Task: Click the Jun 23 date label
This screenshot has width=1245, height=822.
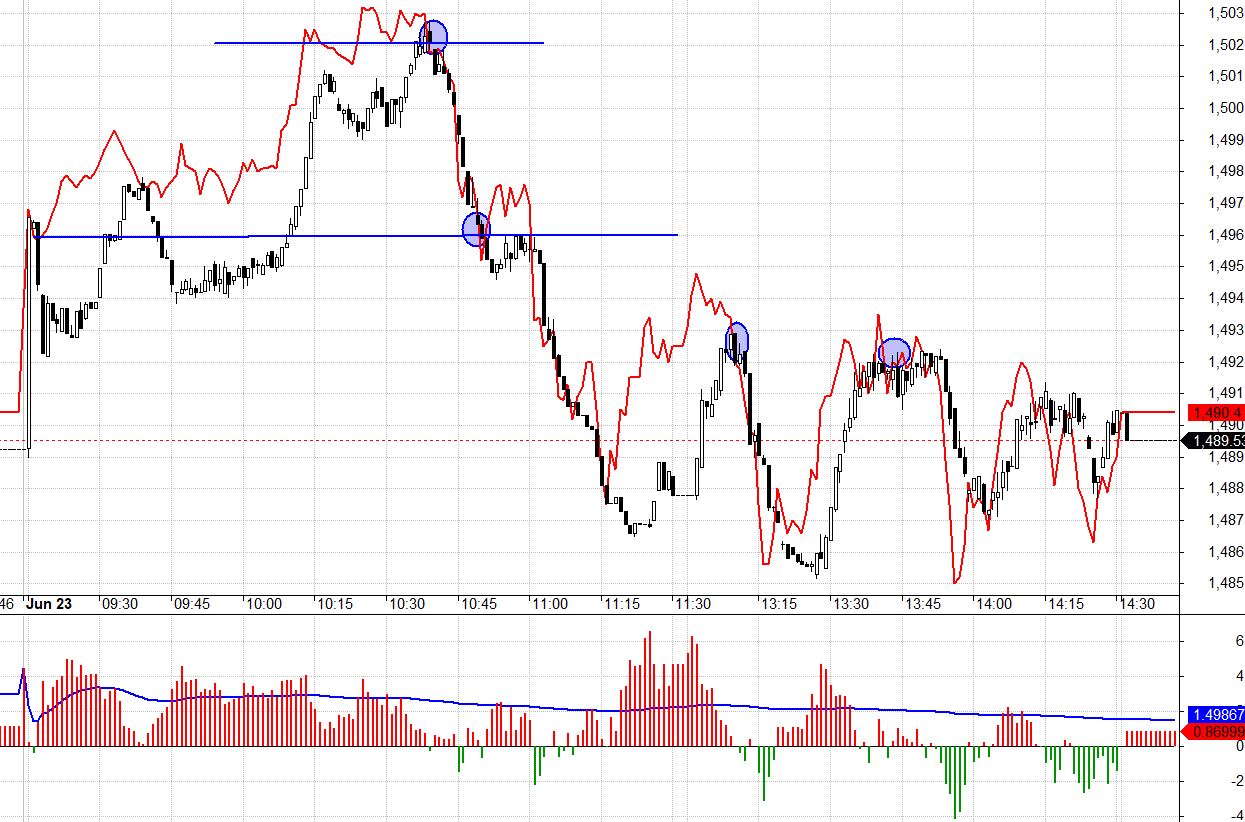Action: click(x=49, y=604)
